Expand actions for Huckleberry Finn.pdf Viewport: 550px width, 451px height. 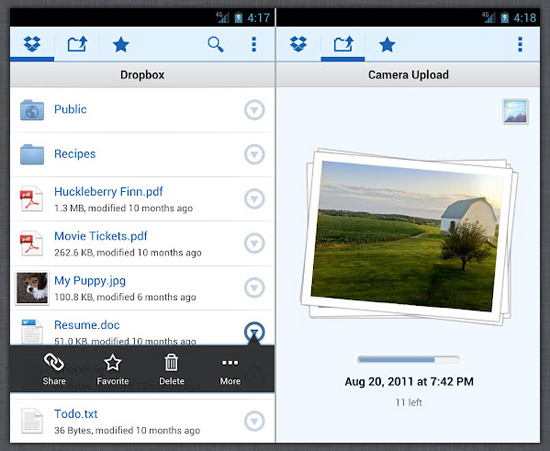click(x=254, y=198)
